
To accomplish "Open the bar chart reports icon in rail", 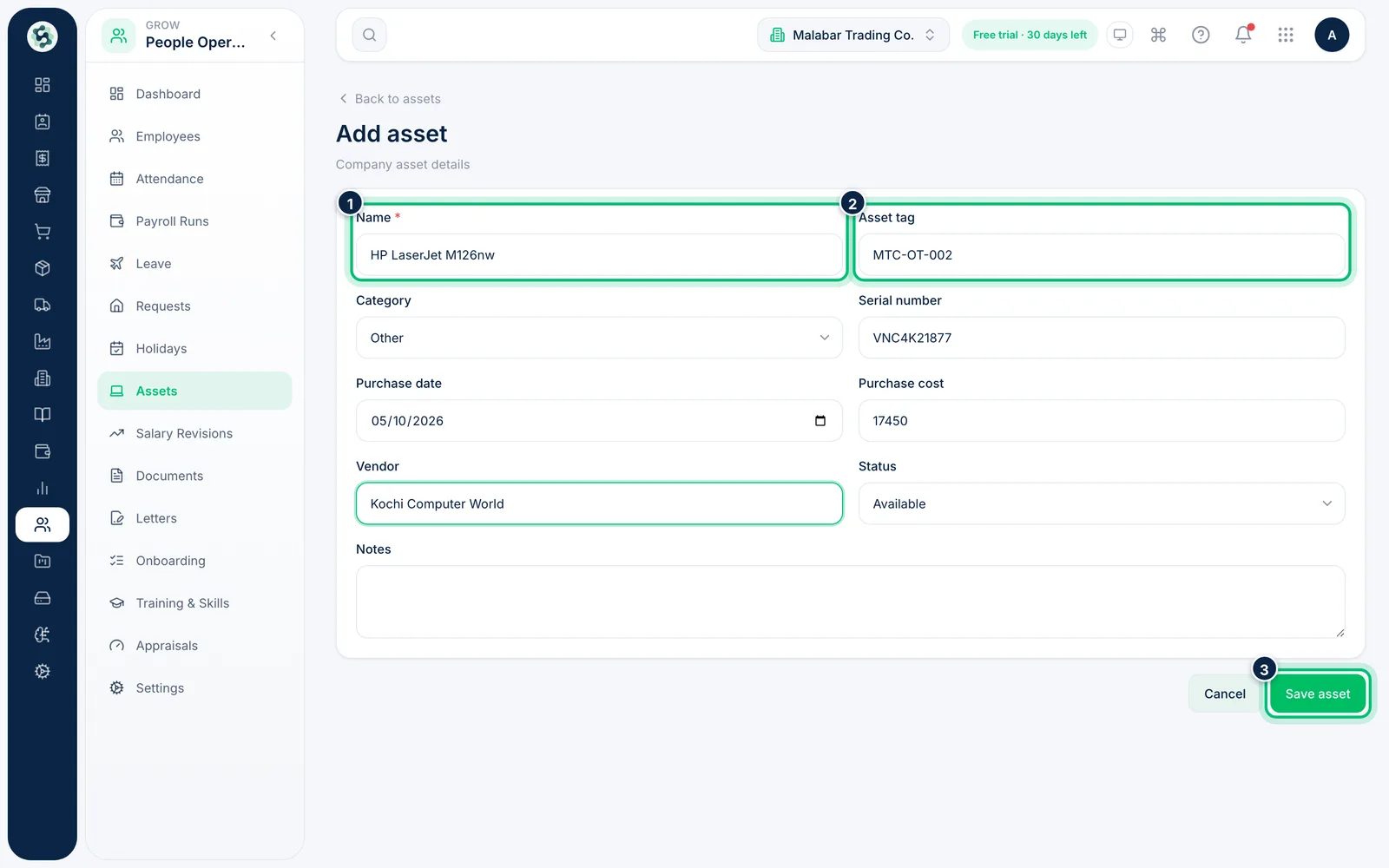I will pos(43,488).
